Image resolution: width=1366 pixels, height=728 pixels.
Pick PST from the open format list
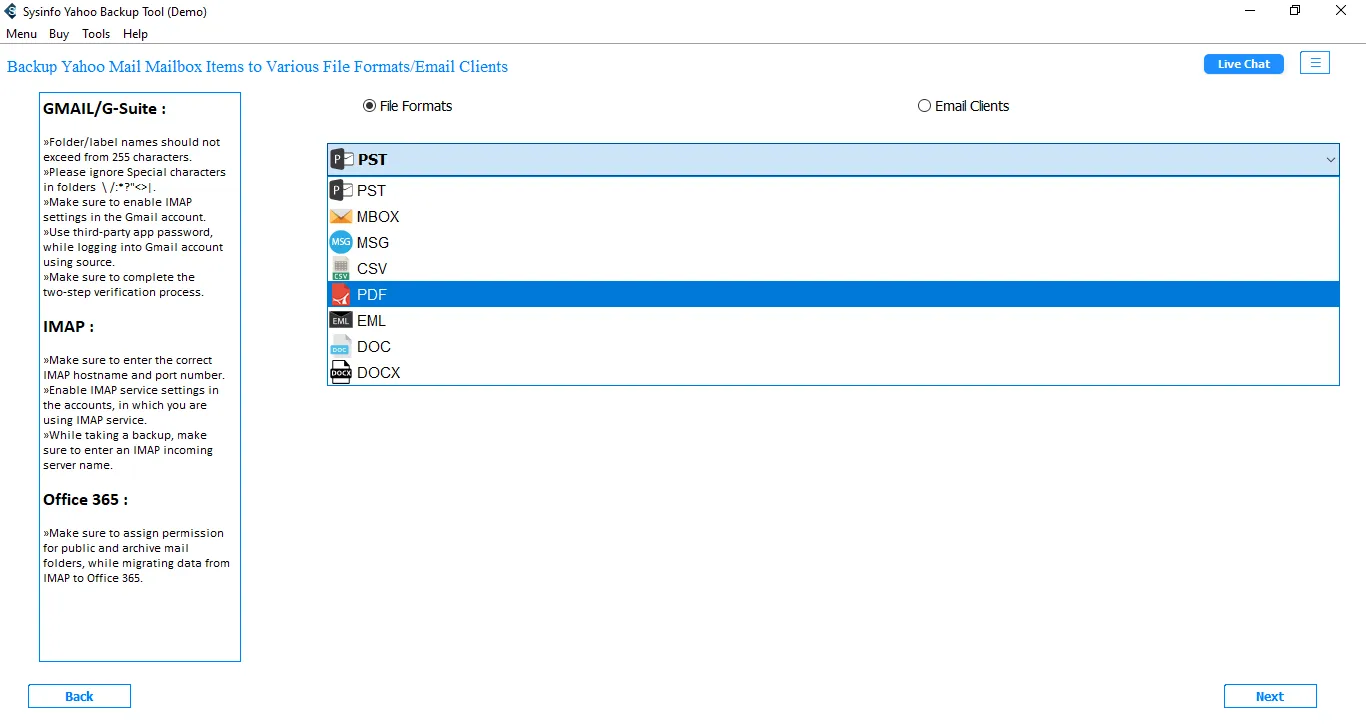point(833,191)
